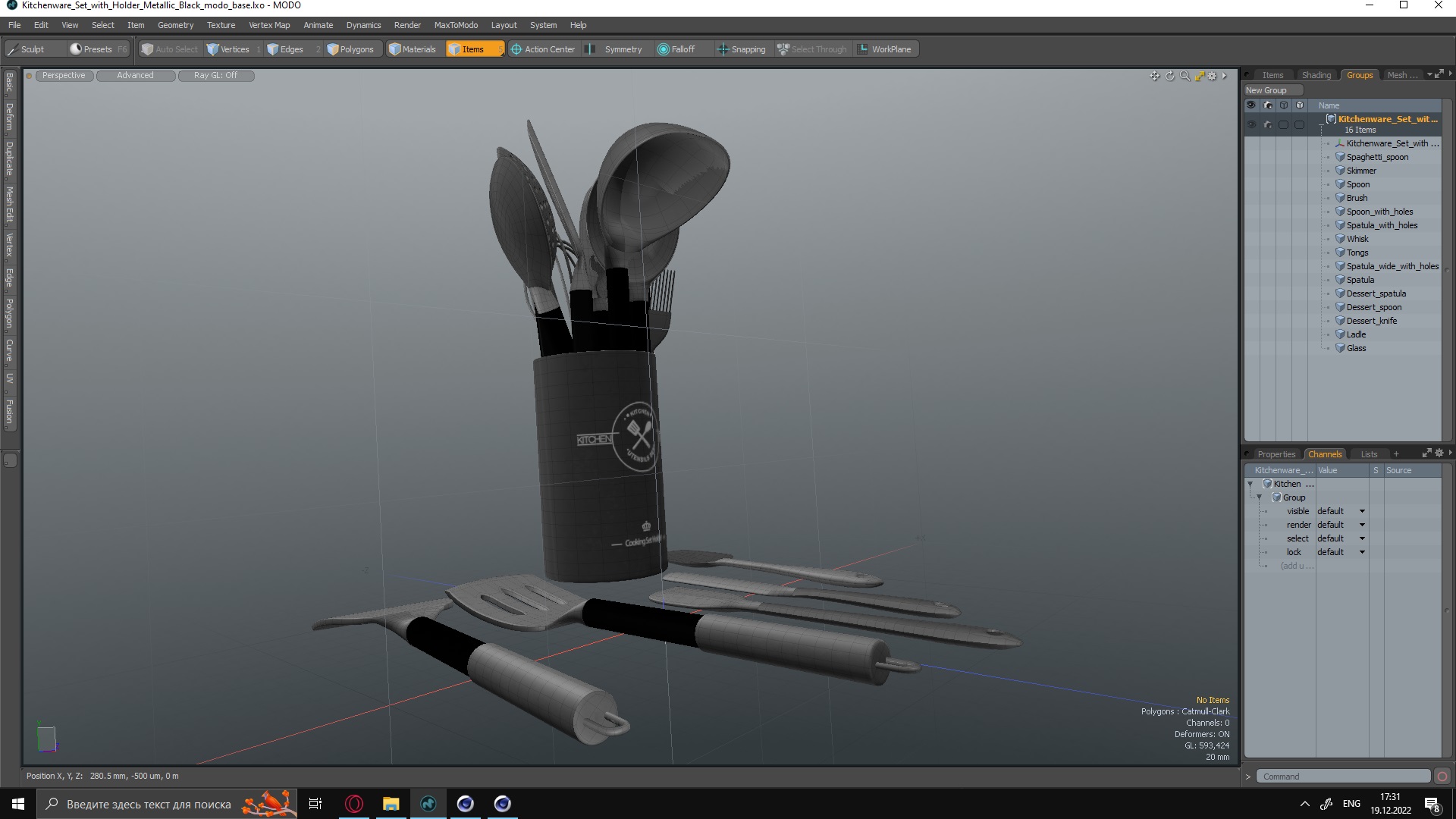This screenshot has height=819, width=1456.
Task: Toggle Symmetry on the toolbar
Action: [x=617, y=49]
